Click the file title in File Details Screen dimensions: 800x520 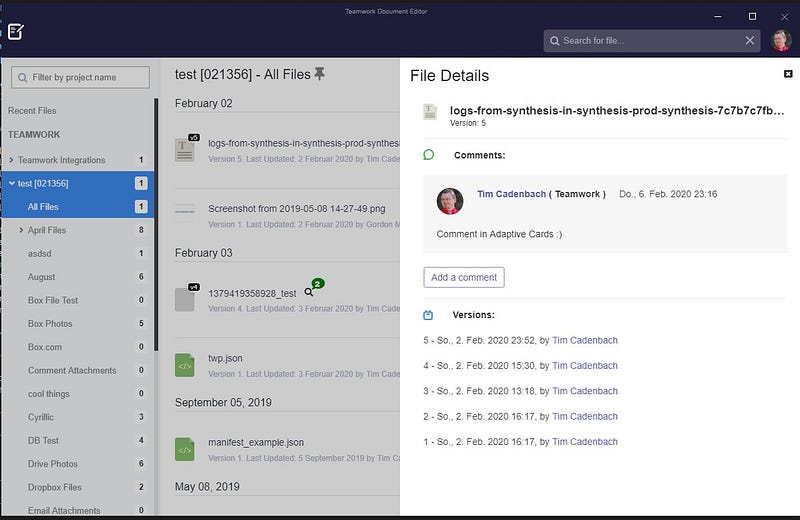click(617, 111)
